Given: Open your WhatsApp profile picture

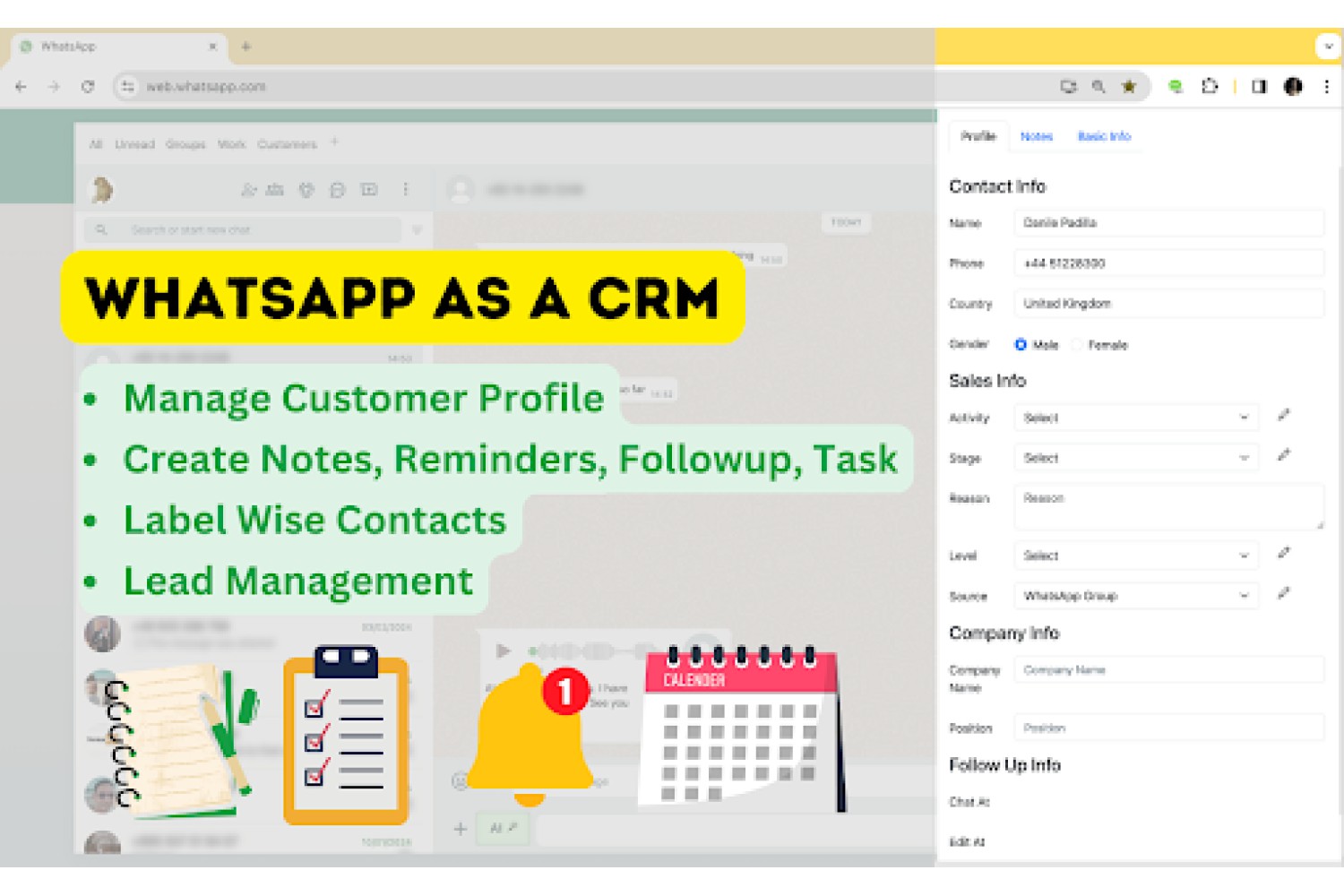Looking at the screenshot, I should click(x=102, y=190).
